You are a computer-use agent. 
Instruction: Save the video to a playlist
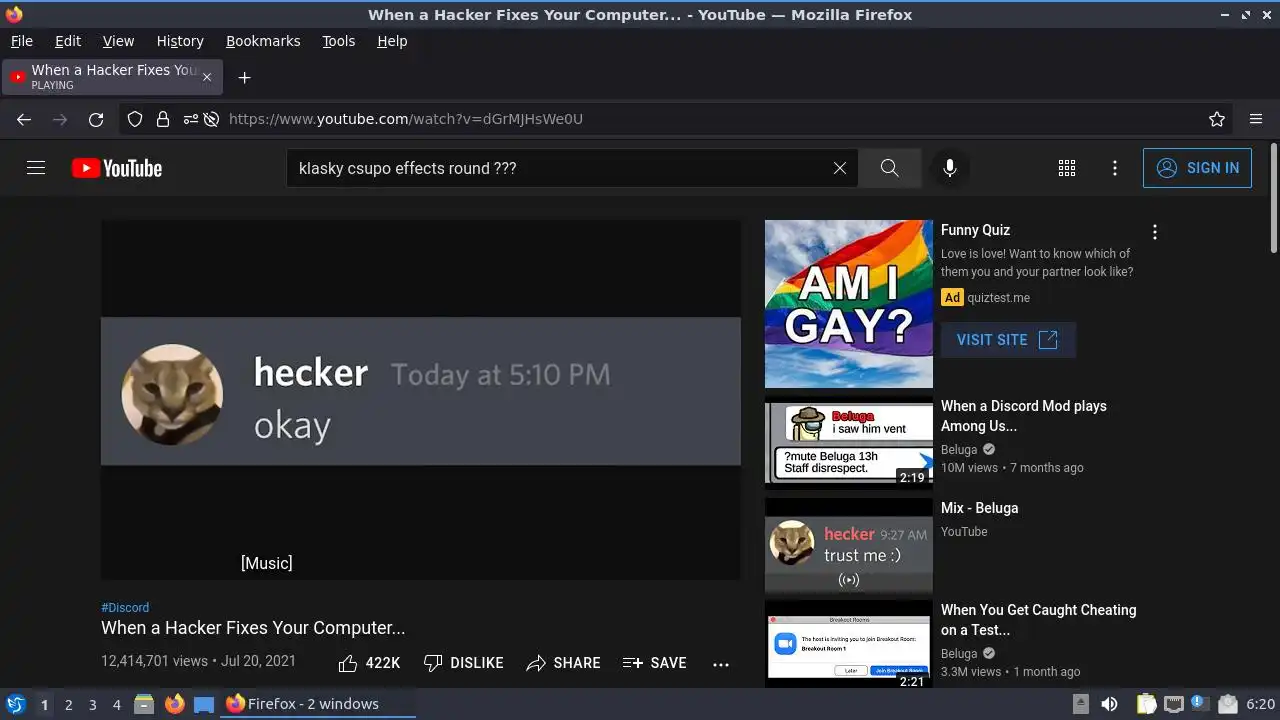tap(654, 663)
